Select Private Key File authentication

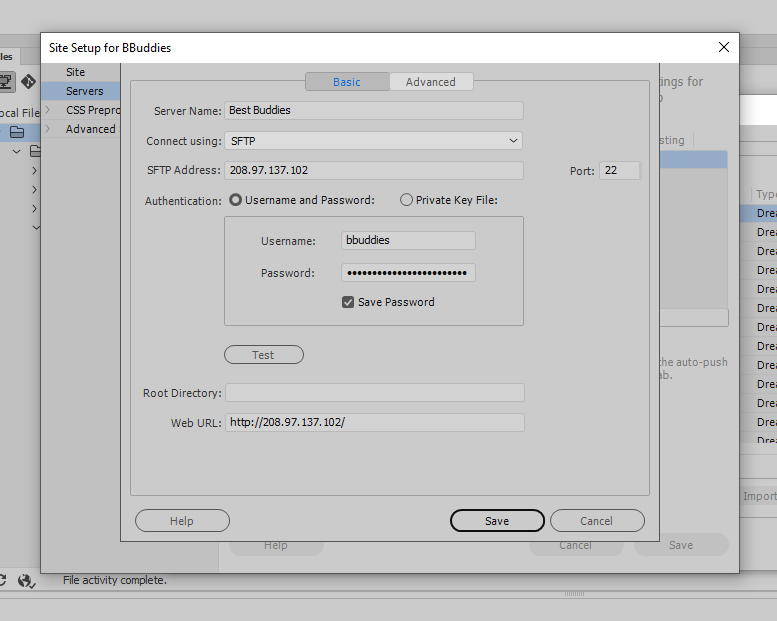(x=406, y=200)
